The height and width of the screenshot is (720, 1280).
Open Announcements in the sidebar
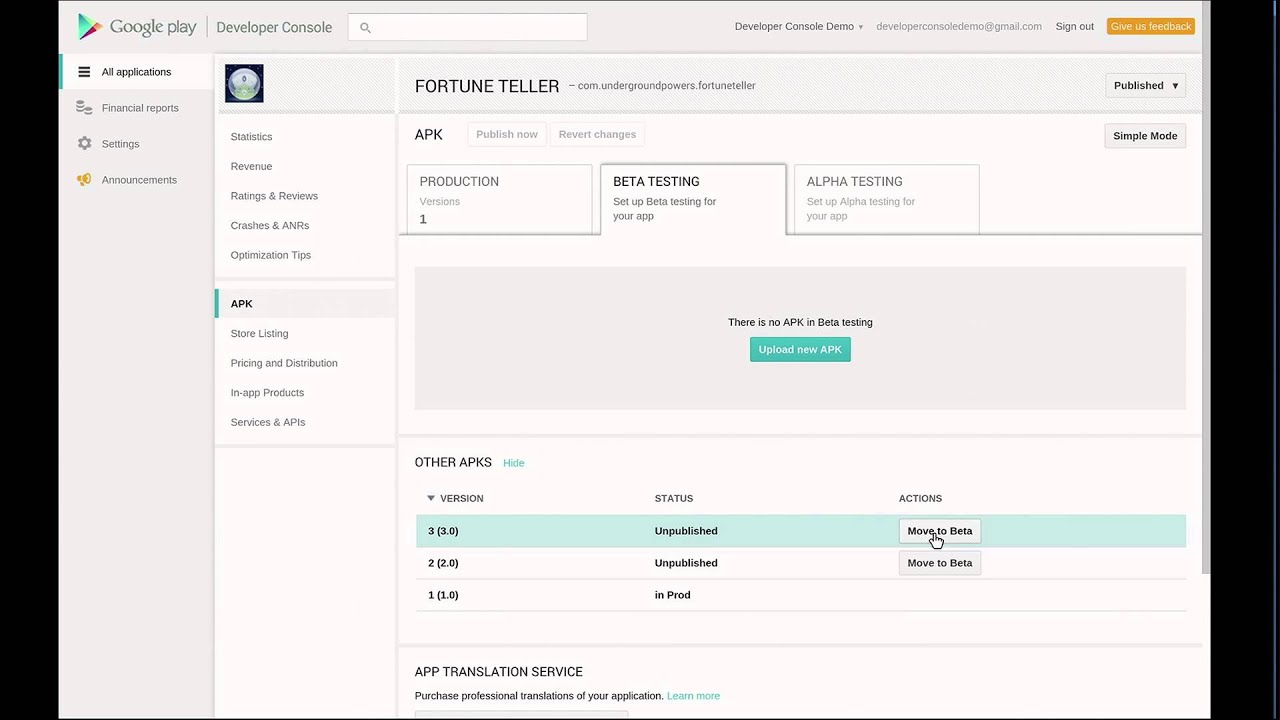[139, 180]
